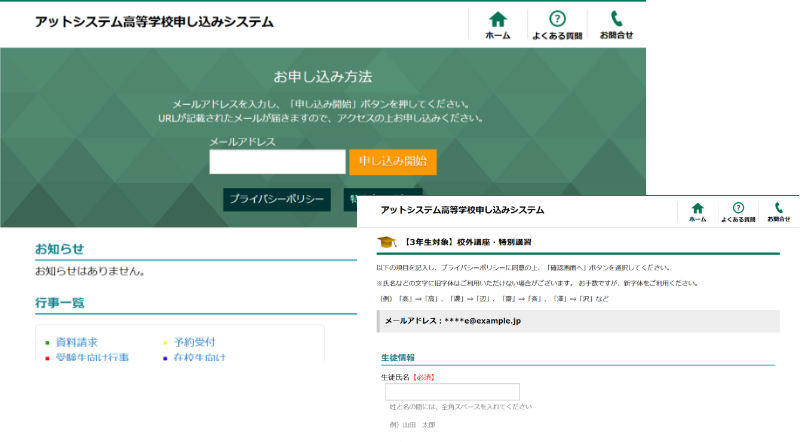Click the ホーム house icon in back window header

497,20
